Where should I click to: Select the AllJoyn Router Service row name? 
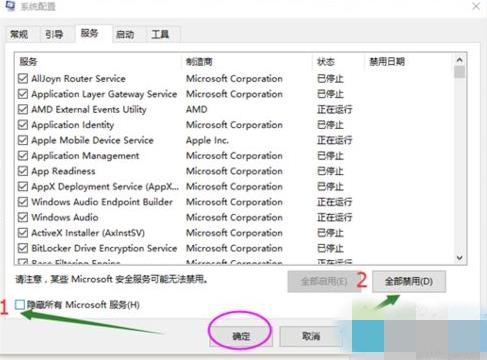click(79, 79)
